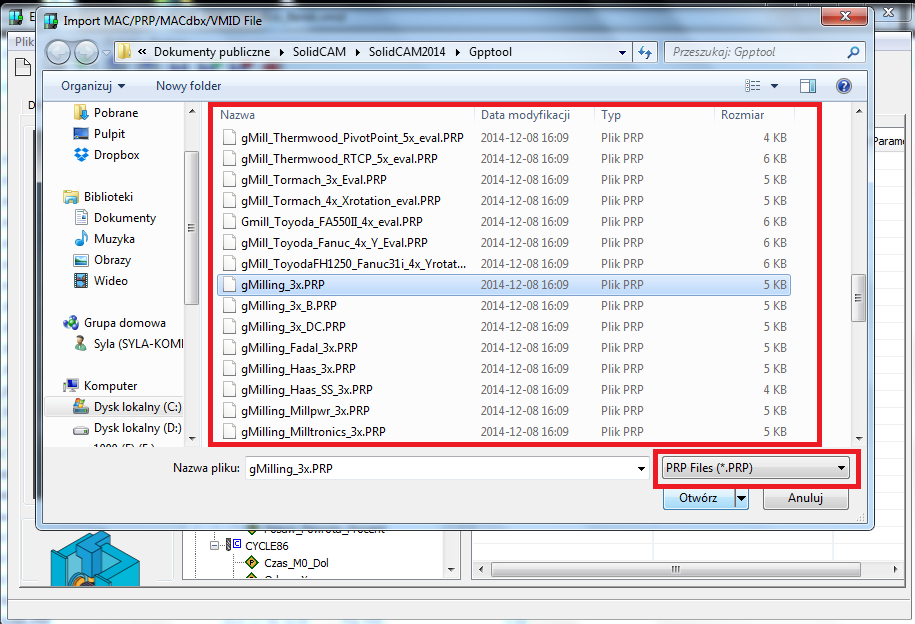The image size is (915, 624).
Task: Click the Forward navigation arrow button
Action: click(86, 53)
